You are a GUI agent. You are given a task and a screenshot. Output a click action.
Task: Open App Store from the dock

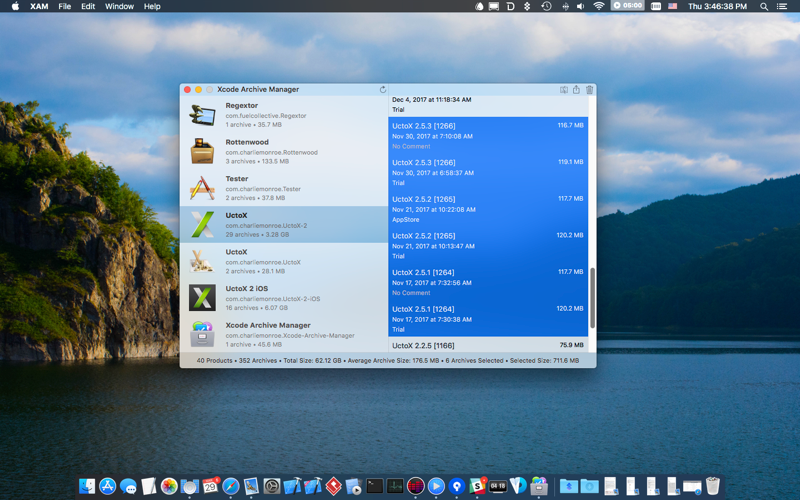[108, 486]
